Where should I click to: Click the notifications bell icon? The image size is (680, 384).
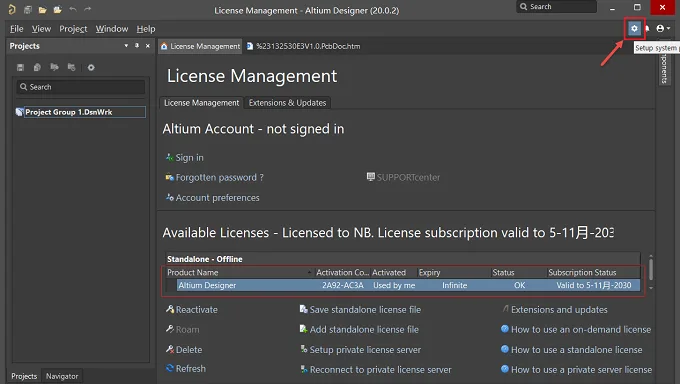[x=647, y=29]
